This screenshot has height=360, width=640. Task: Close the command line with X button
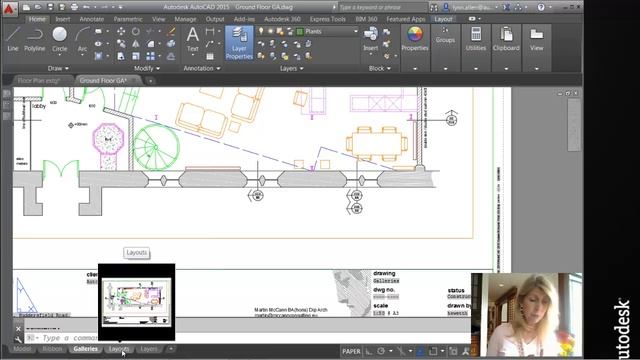click(x=18, y=329)
